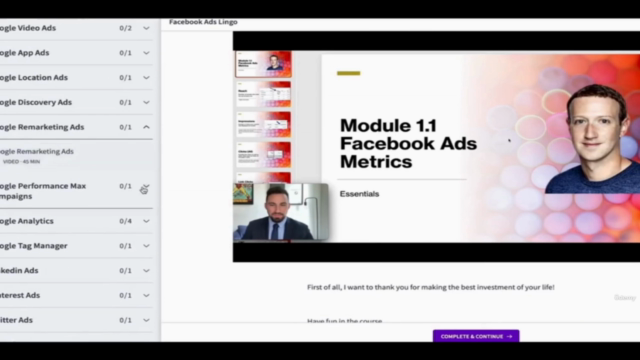Click the Linkedin Ads section title
The width and height of the screenshot is (640, 360).
(19, 271)
